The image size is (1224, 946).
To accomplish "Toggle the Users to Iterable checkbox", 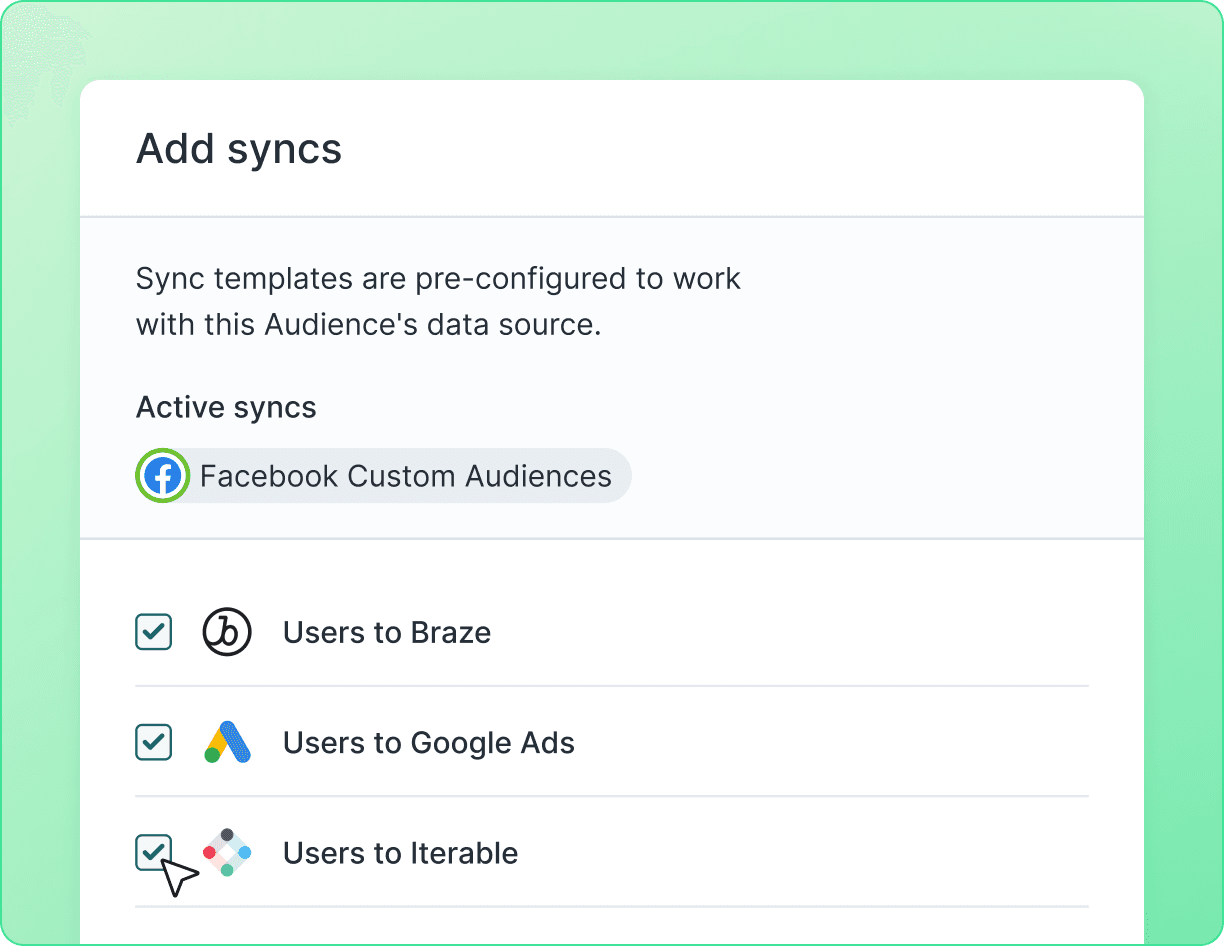I will tap(154, 853).
